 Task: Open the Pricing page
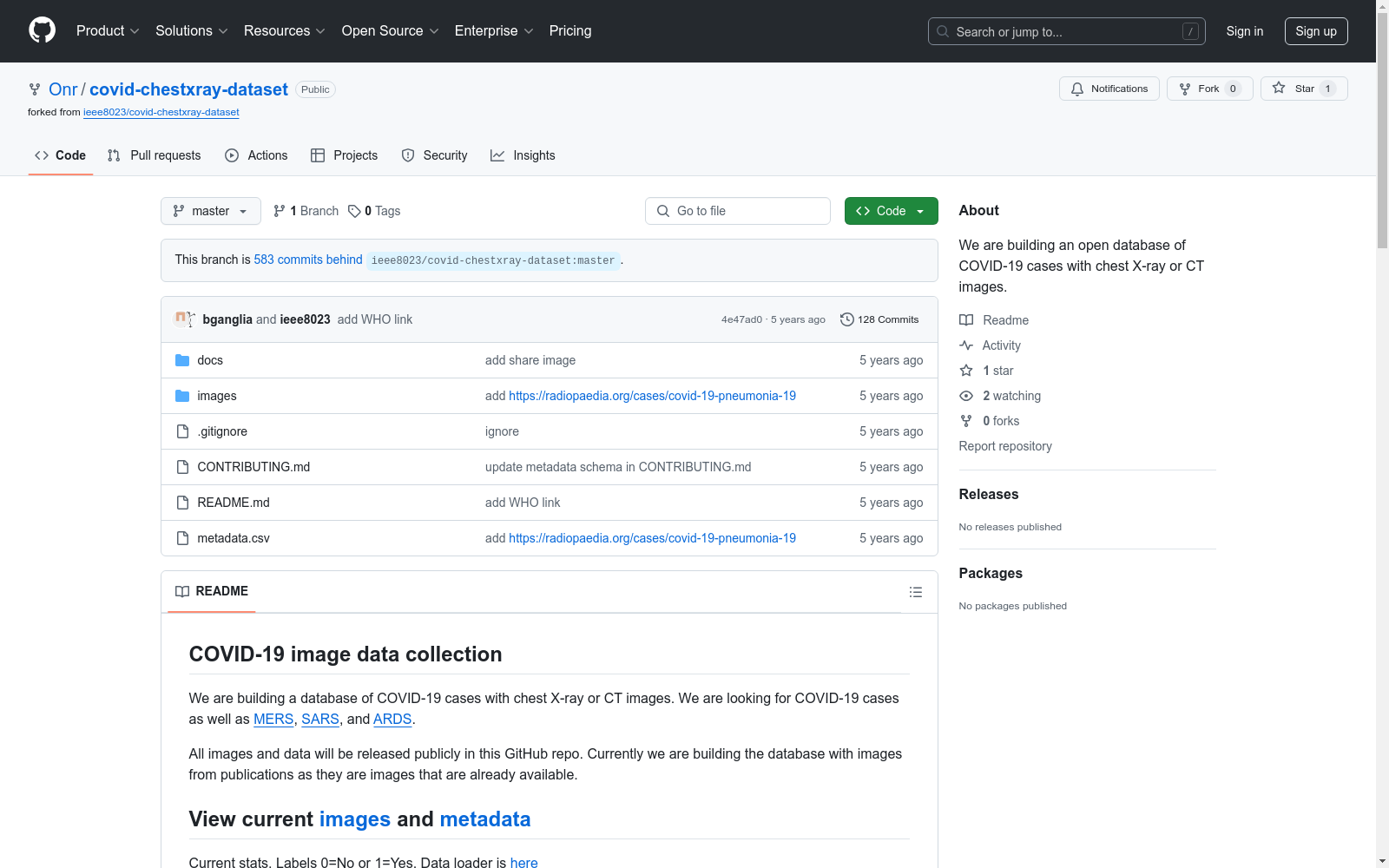pyautogui.click(x=570, y=30)
